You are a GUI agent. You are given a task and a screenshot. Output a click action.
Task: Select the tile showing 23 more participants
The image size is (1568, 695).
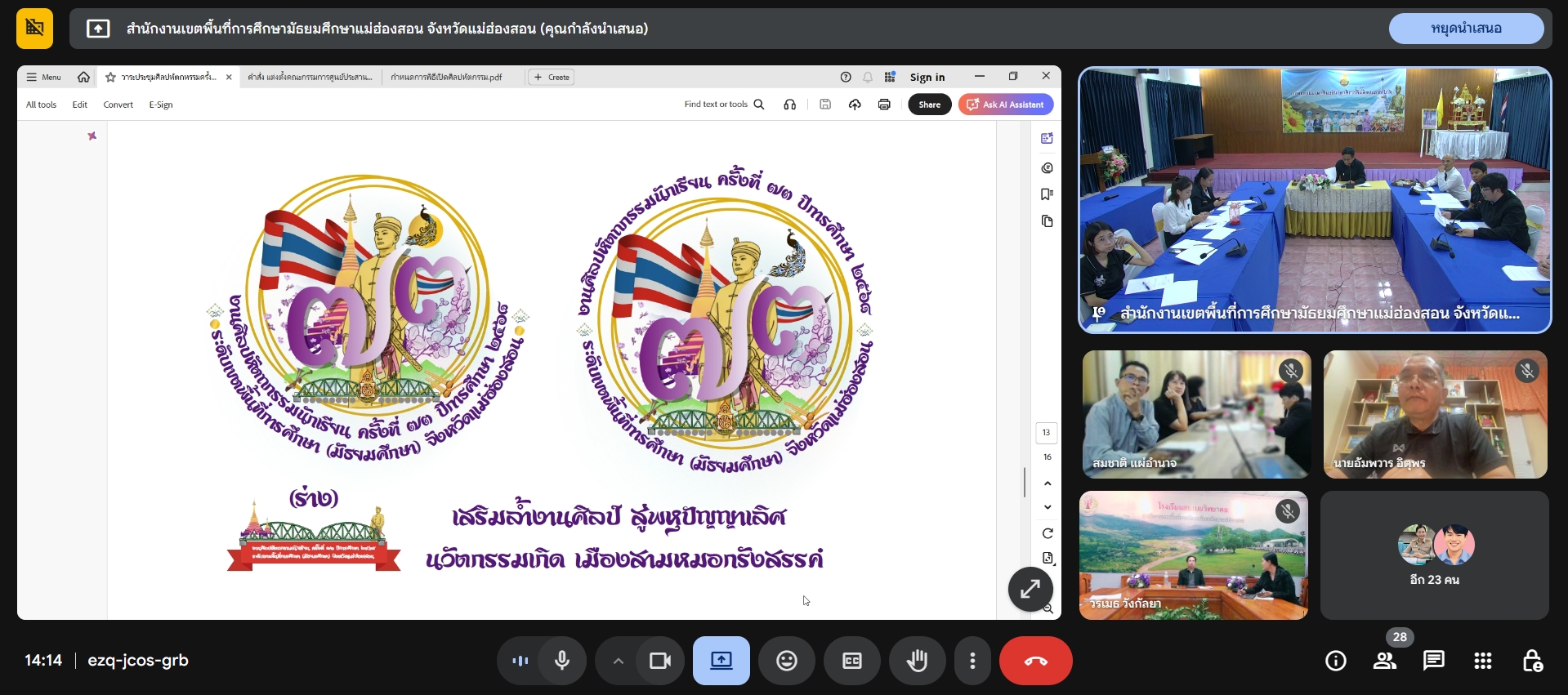pyautogui.click(x=1434, y=555)
